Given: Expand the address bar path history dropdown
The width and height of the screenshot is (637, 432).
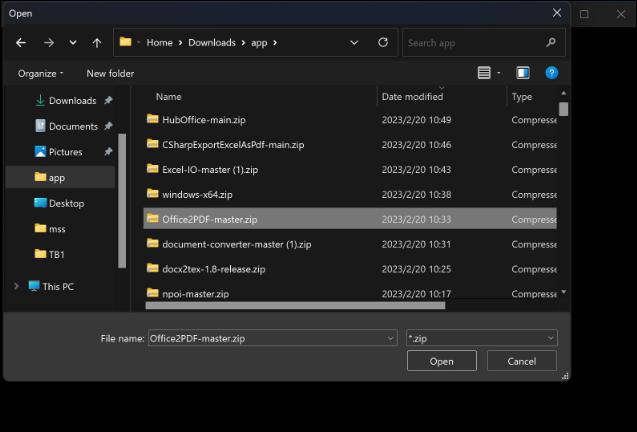Looking at the screenshot, I should point(354,43).
